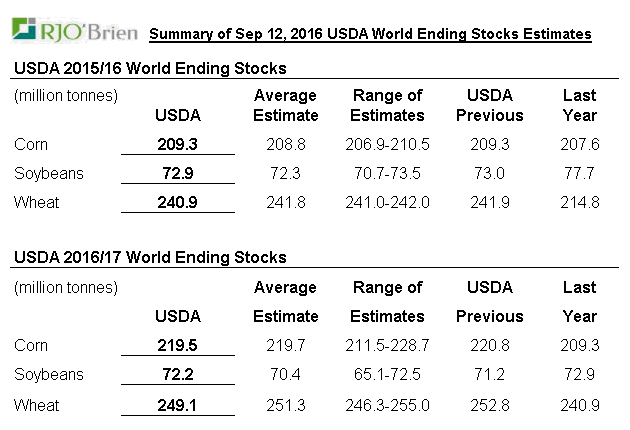
Task: Click the 2016/17 soybeans range 65.1-72.5
Action: coord(388,375)
